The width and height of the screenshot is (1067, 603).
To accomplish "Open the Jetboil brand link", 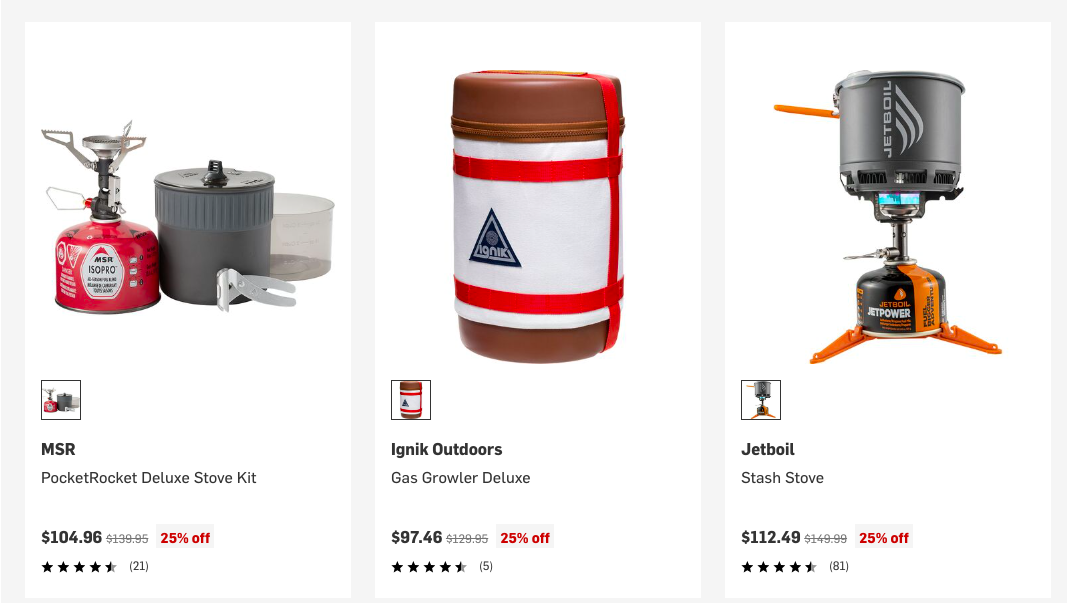I will (768, 449).
